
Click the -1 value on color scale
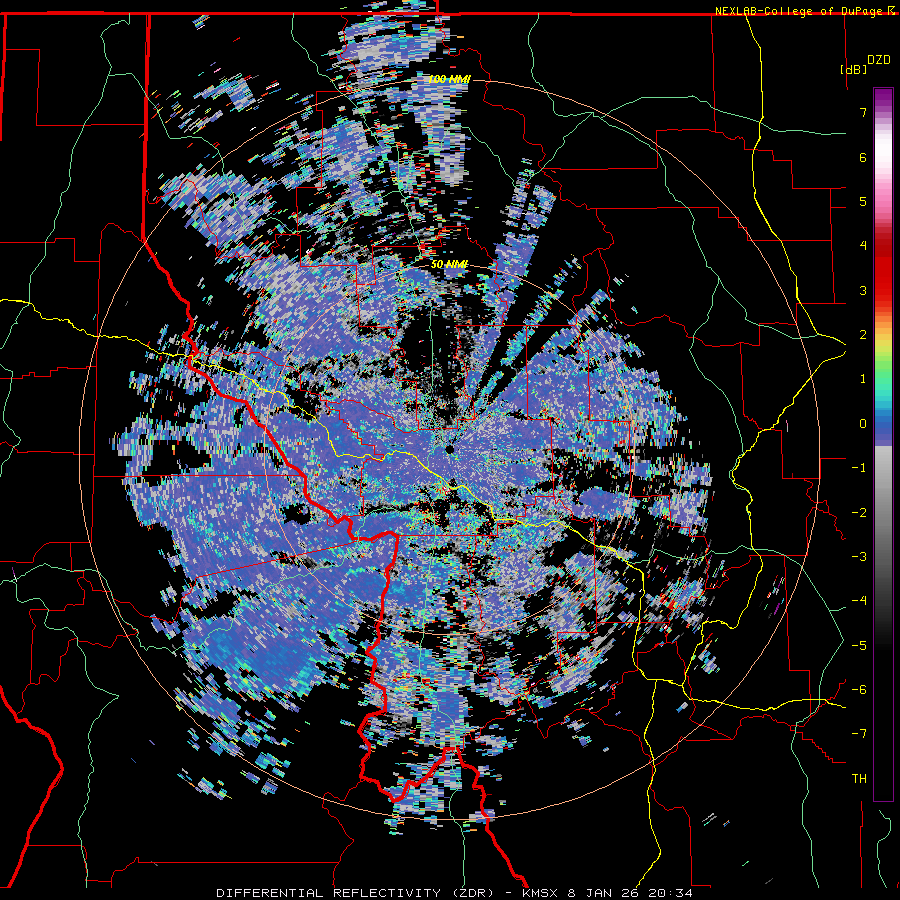click(859, 468)
